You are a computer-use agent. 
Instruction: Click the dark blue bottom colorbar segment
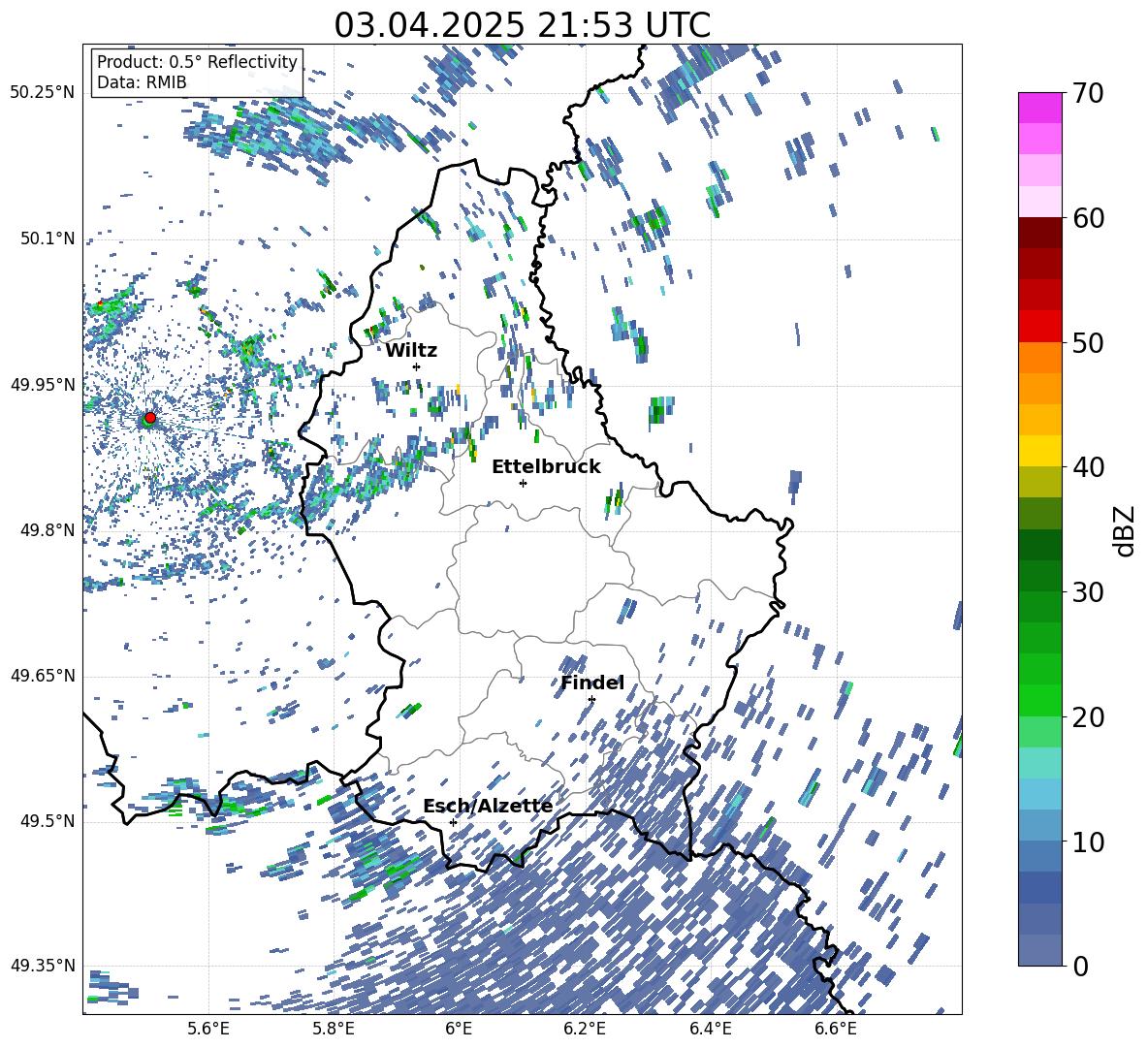pyautogui.click(x=1039, y=950)
